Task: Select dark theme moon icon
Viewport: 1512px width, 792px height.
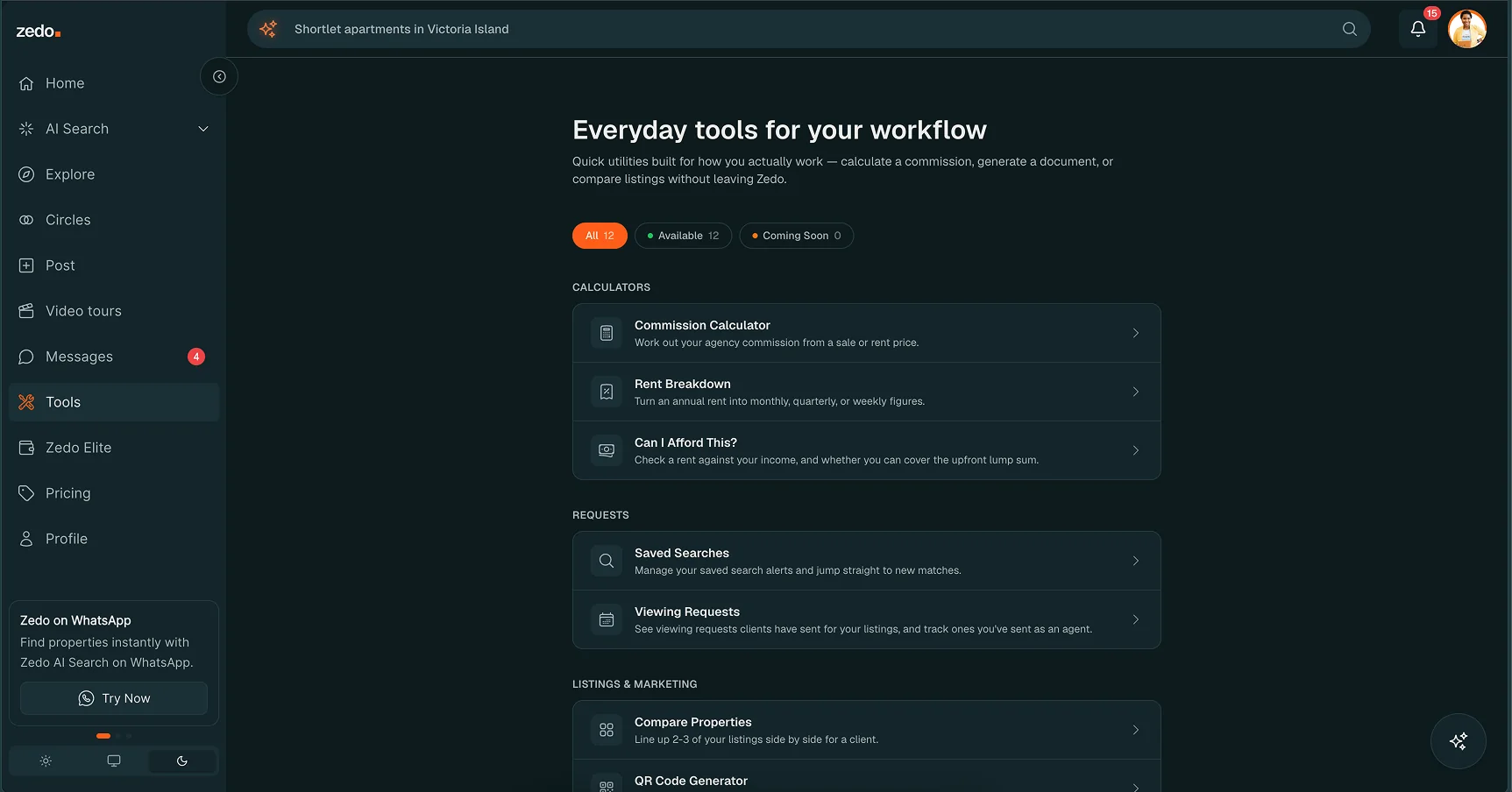Action: point(182,761)
